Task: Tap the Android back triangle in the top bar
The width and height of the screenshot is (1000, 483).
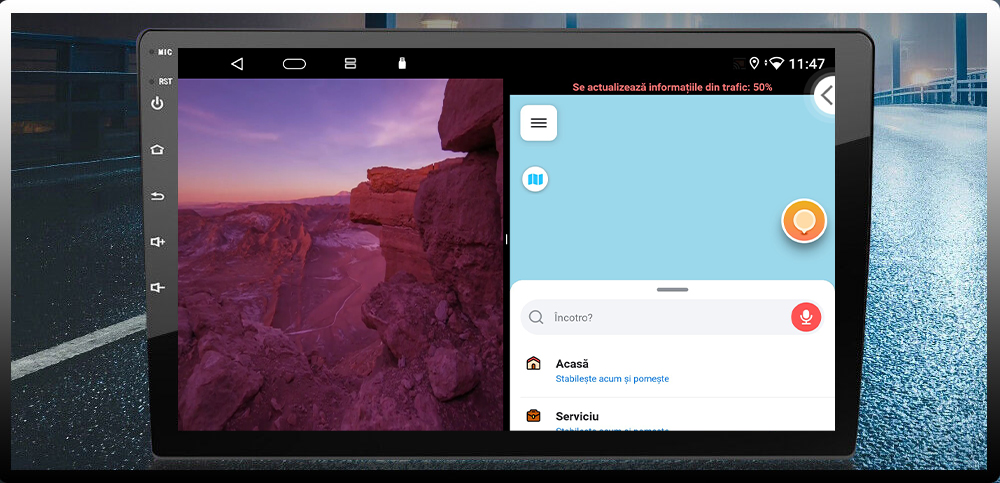Action: tap(237, 64)
